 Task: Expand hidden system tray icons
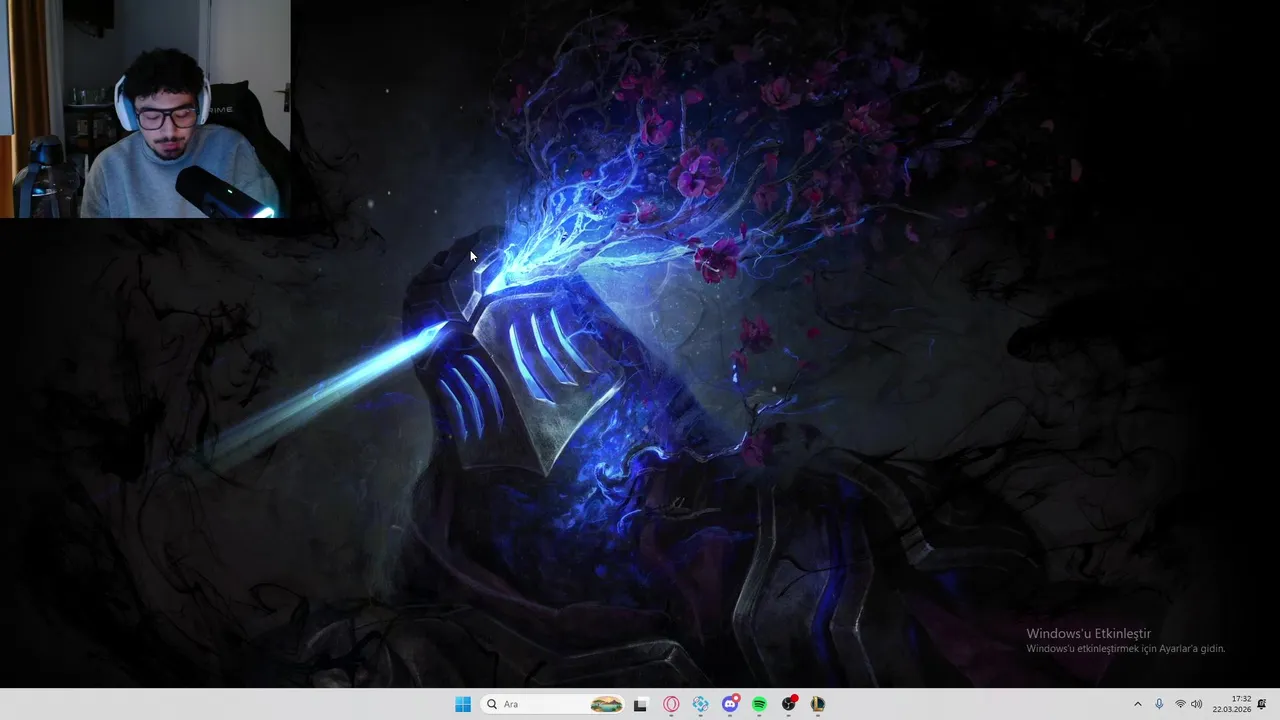[x=1137, y=704]
